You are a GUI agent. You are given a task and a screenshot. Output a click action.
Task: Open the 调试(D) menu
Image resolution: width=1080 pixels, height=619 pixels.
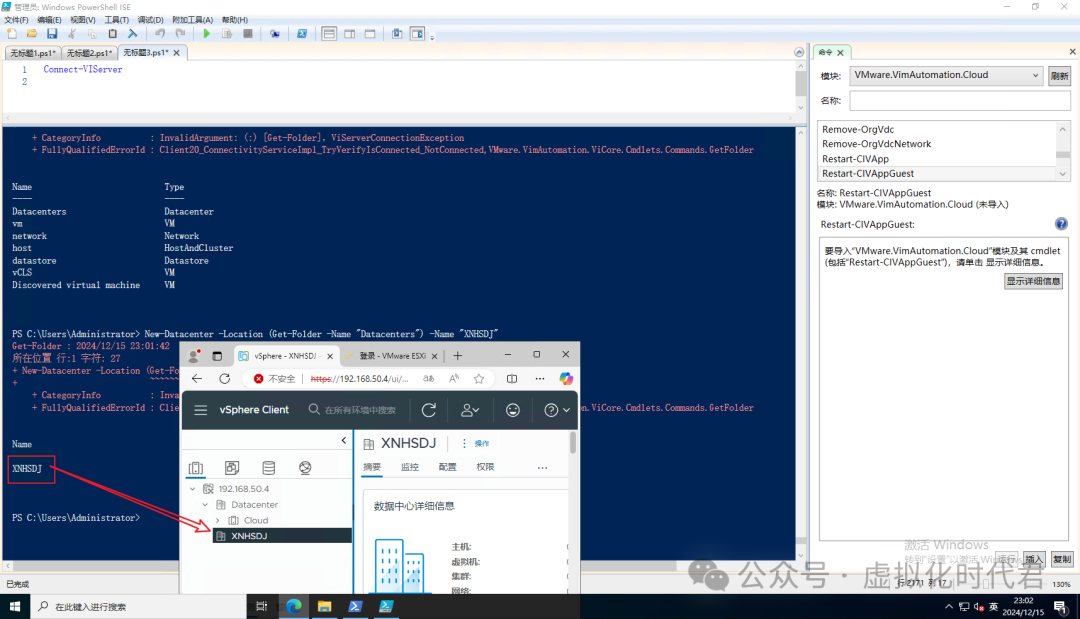point(150,20)
